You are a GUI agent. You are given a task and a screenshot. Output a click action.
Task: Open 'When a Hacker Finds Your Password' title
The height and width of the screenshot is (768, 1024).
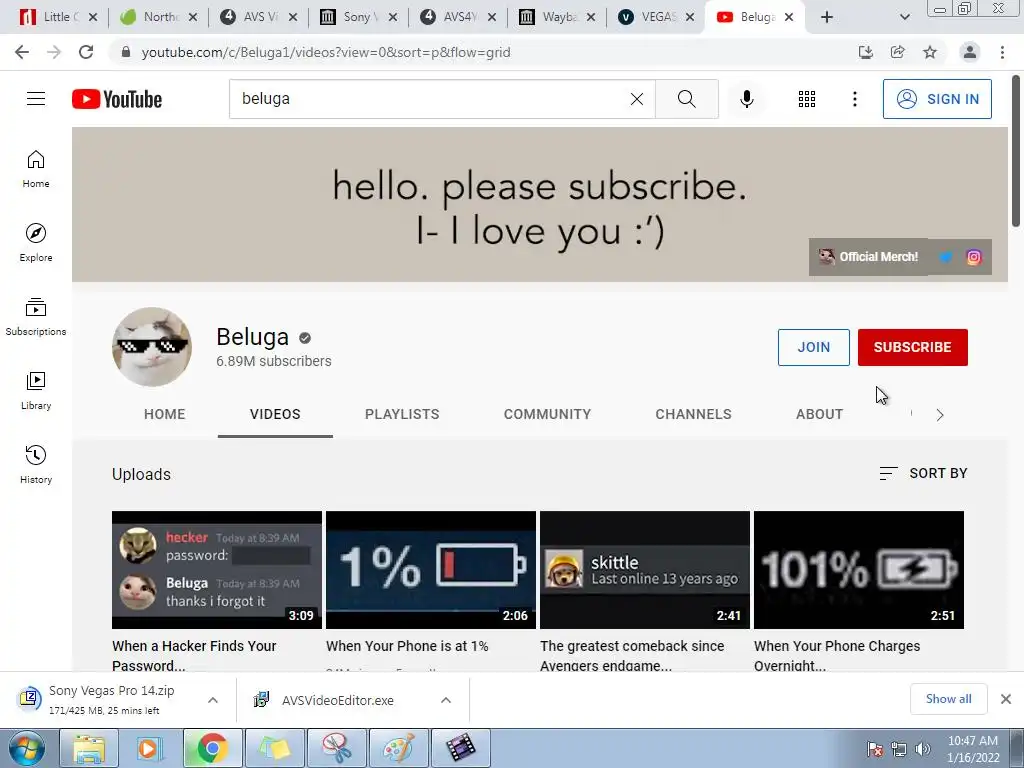[x=194, y=655]
